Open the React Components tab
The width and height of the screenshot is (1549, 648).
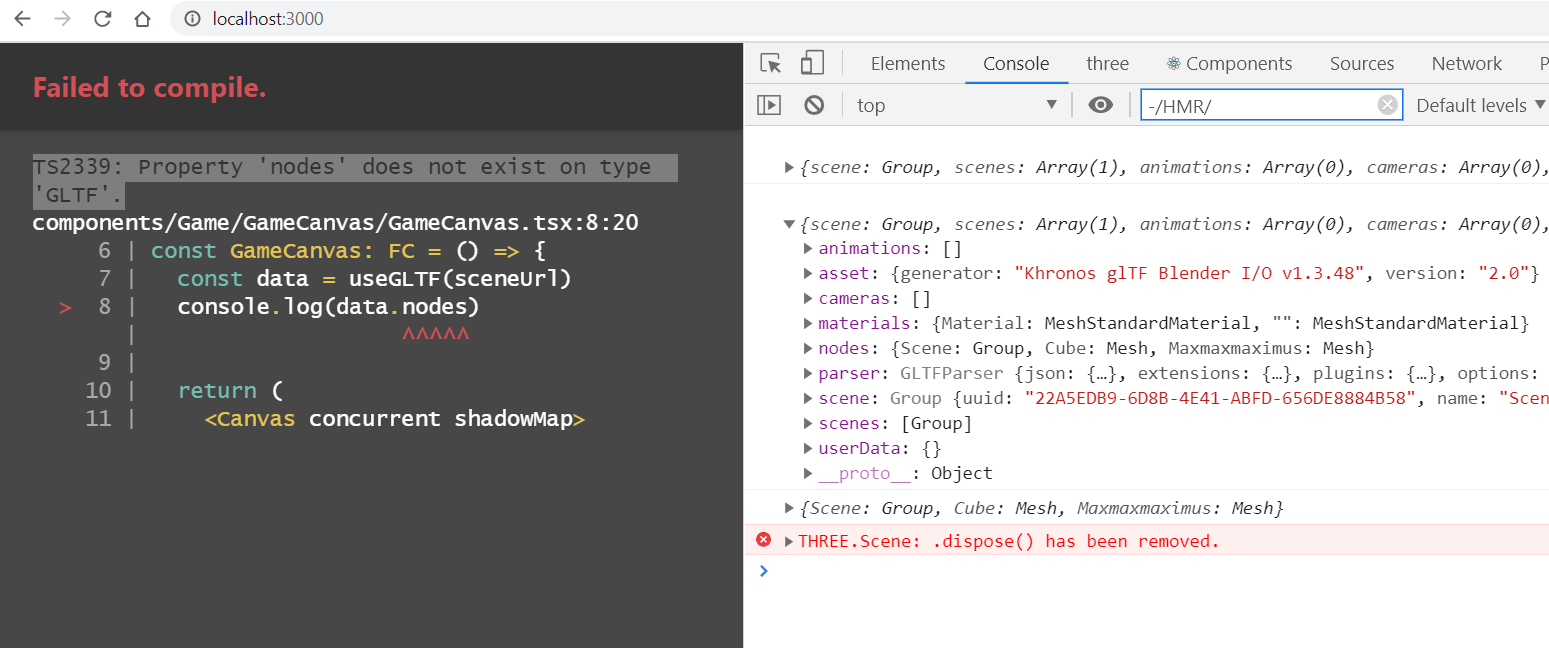1229,63
